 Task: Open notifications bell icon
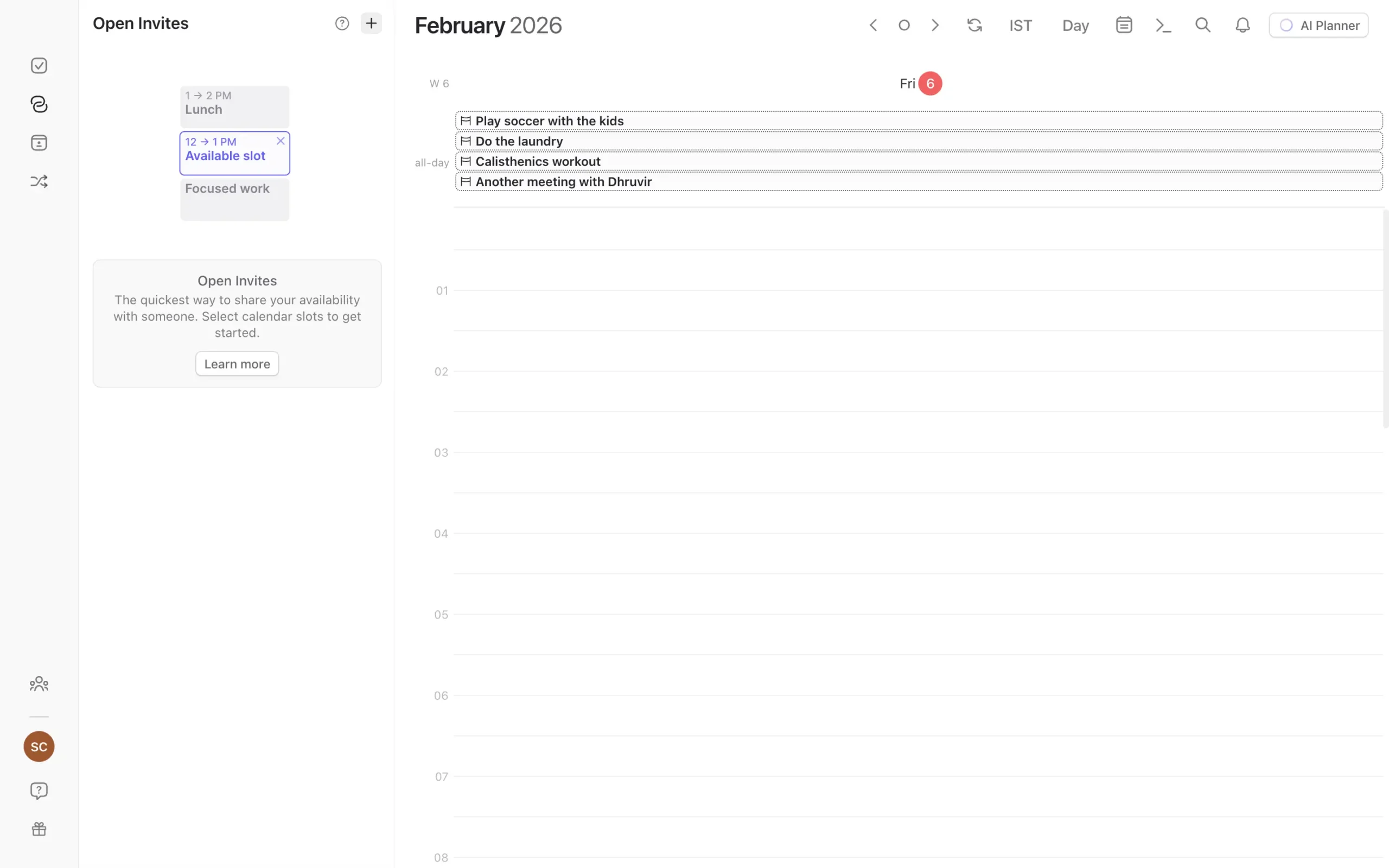point(1242,25)
